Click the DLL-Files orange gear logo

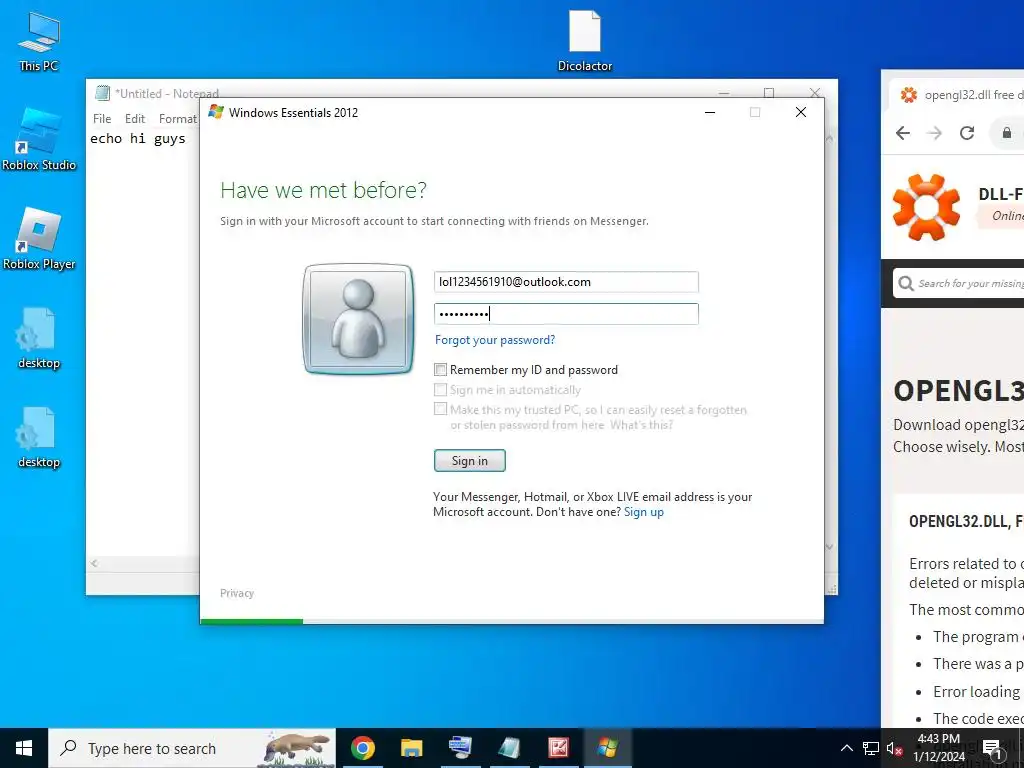point(927,207)
